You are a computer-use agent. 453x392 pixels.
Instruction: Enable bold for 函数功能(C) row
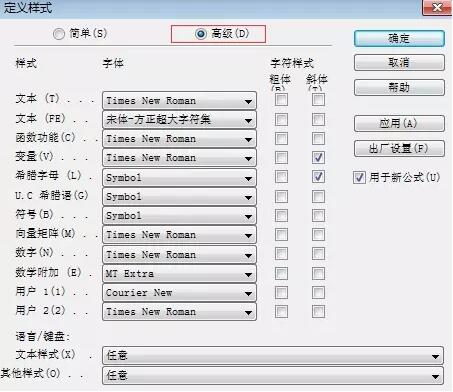click(281, 138)
